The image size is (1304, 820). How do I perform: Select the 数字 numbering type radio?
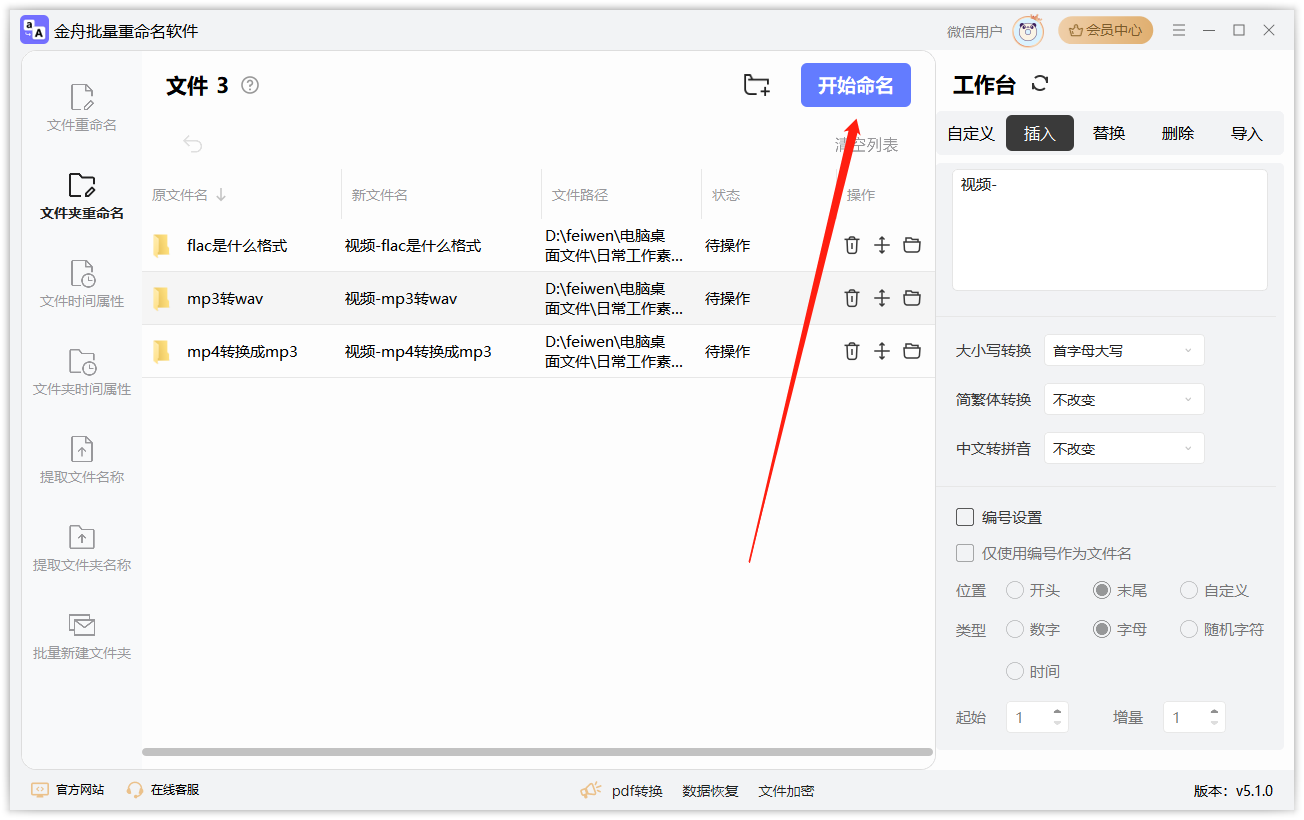point(1017,629)
